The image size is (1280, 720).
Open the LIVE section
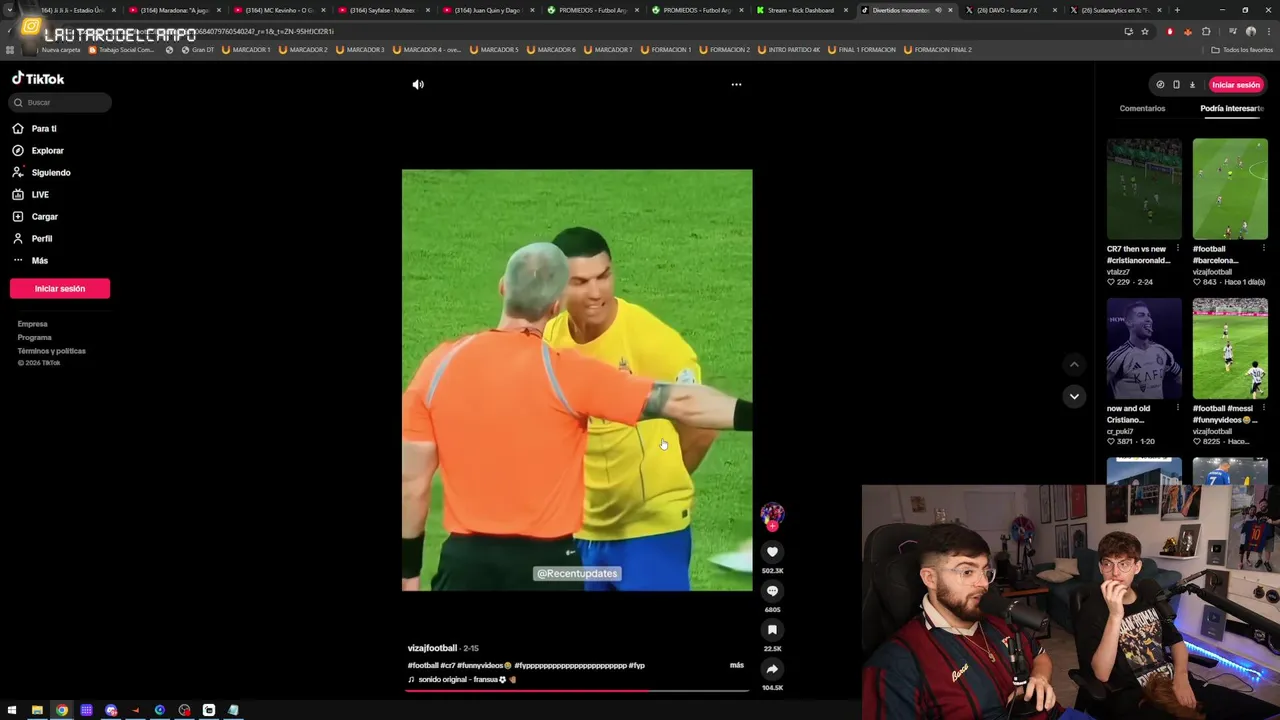coord(40,195)
